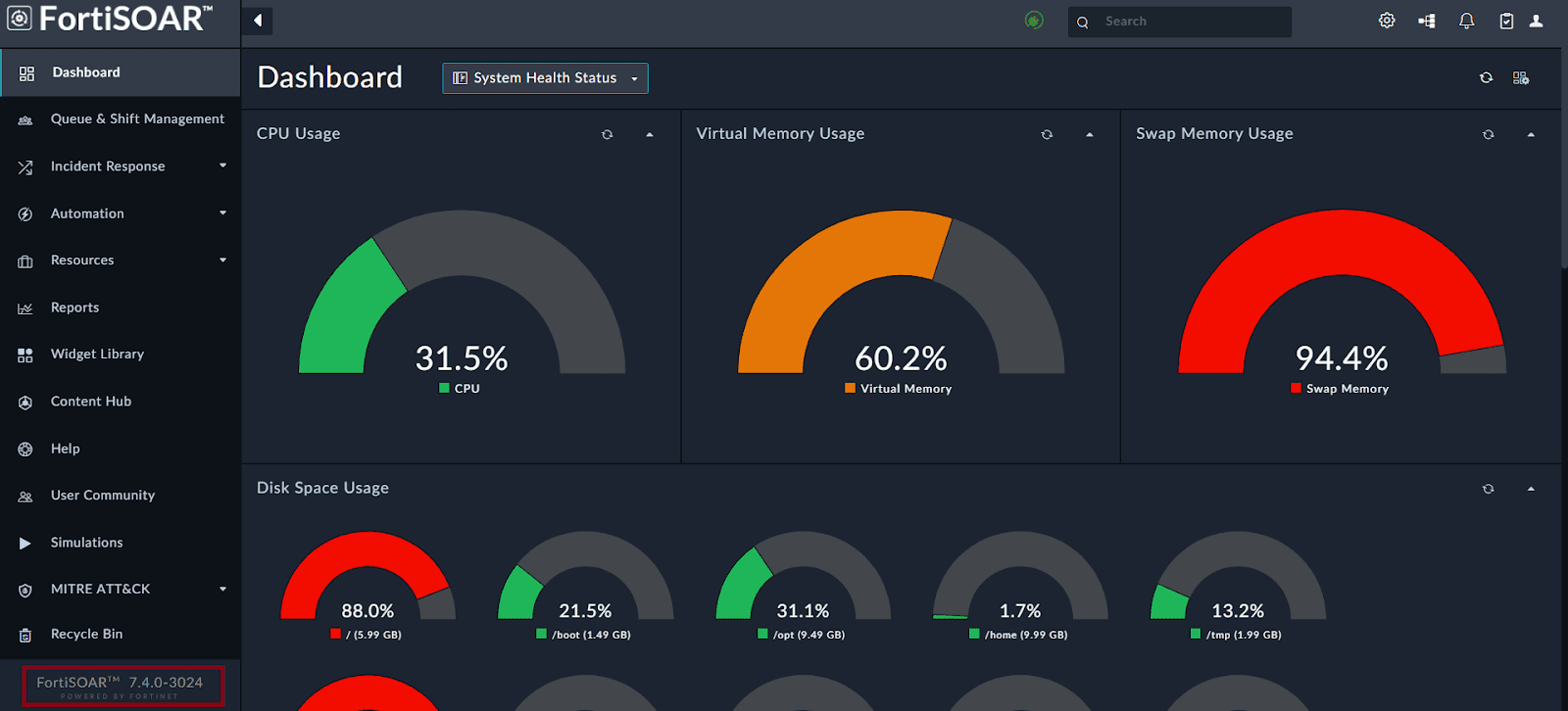Open pending tasks clipboard icon
Image resolution: width=1568 pixels, height=711 pixels.
click(1506, 21)
